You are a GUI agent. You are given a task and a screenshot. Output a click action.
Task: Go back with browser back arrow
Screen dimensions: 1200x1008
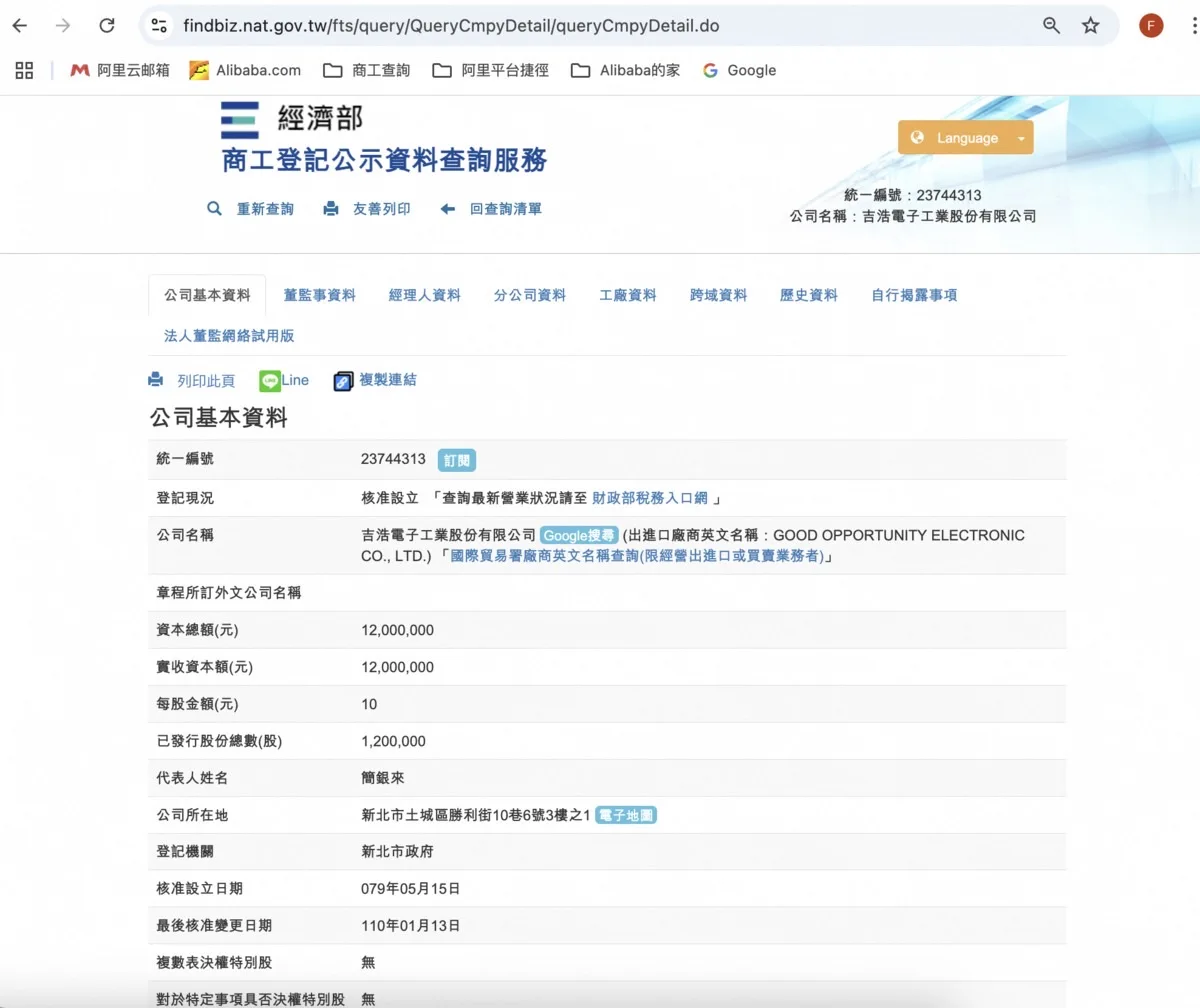[19, 26]
